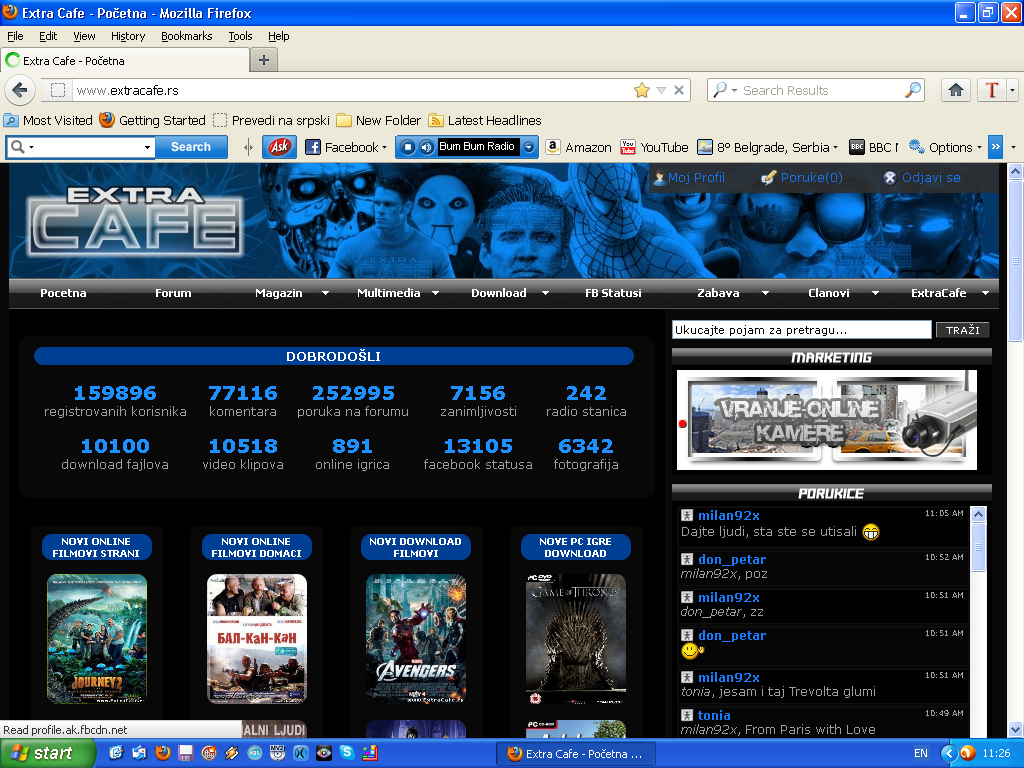The height and width of the screenshot is (768, 1024).
Task: Click the Odjavi se logout link
Action: click(x=930, y=178)
